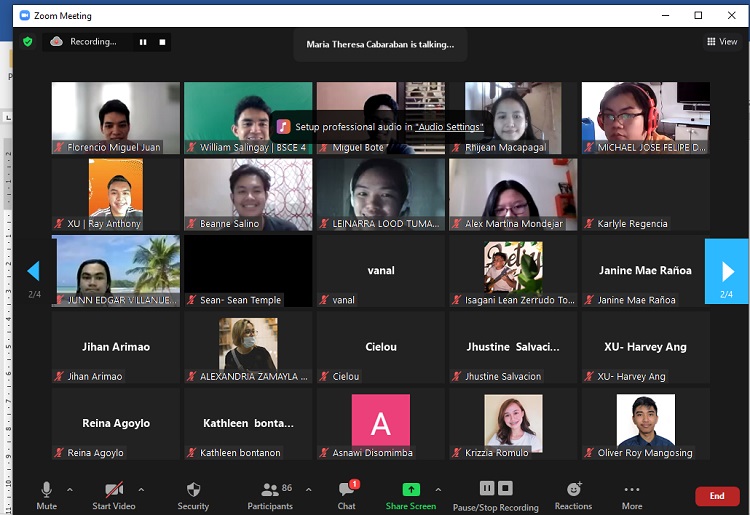Open the Participants panel
The width and height of the screenshot is (750, 515).
coord(270,496)
